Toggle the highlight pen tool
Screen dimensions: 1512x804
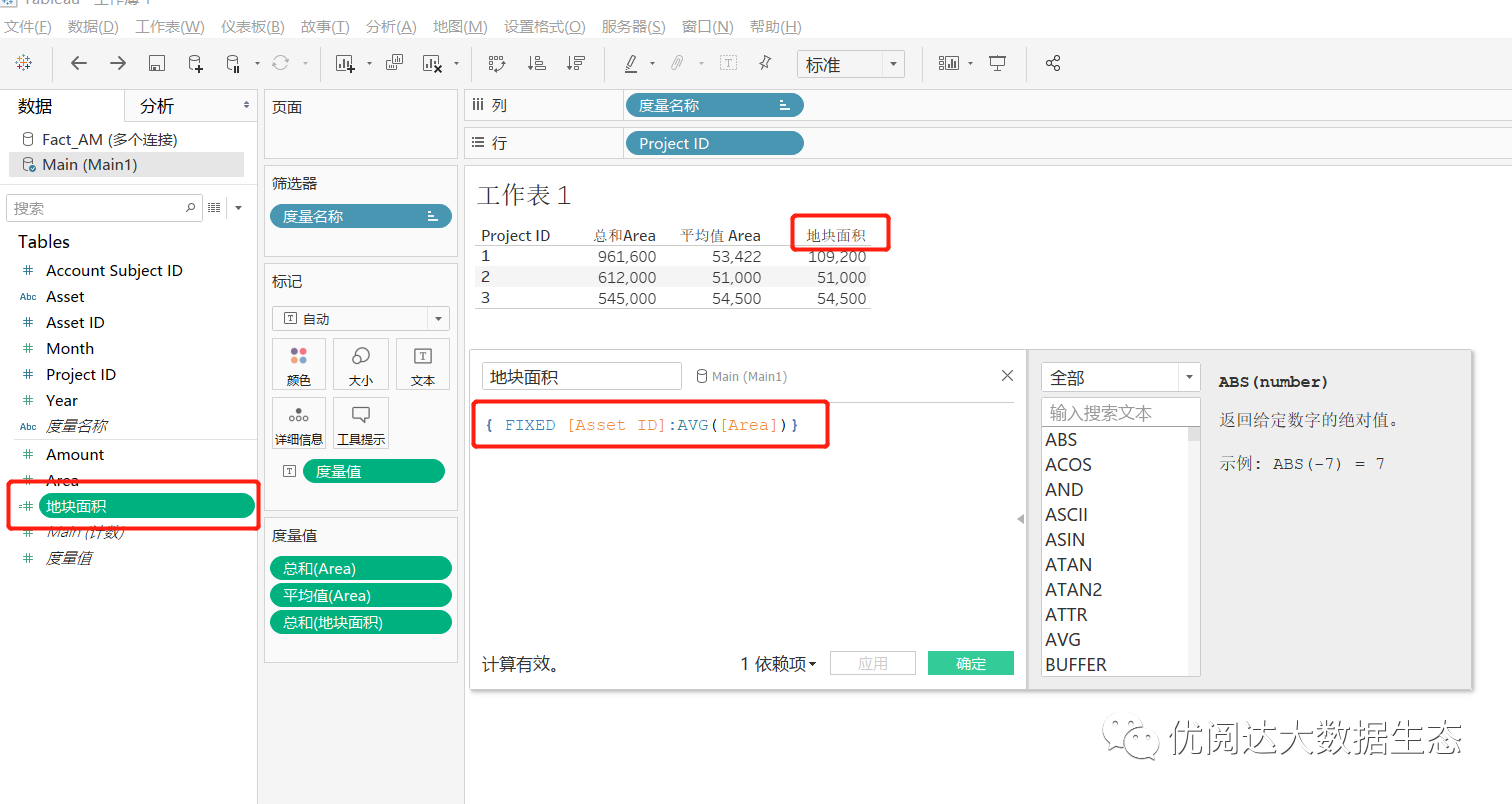pyautogui.click(x=631, y=63)
